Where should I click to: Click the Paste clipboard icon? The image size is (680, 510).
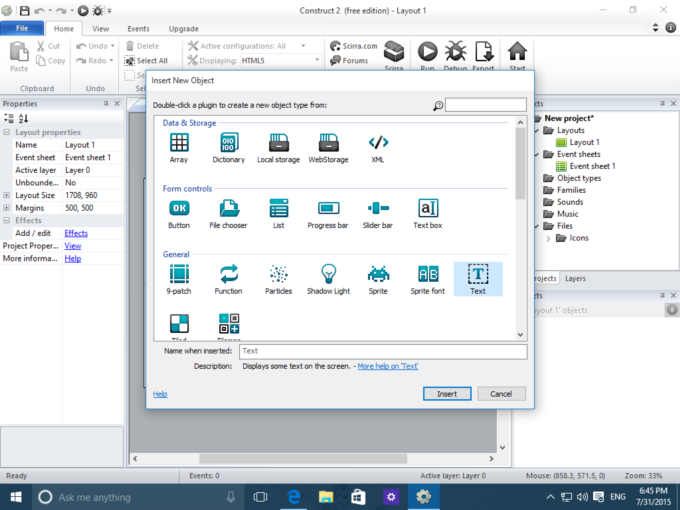tap(19, 52)
